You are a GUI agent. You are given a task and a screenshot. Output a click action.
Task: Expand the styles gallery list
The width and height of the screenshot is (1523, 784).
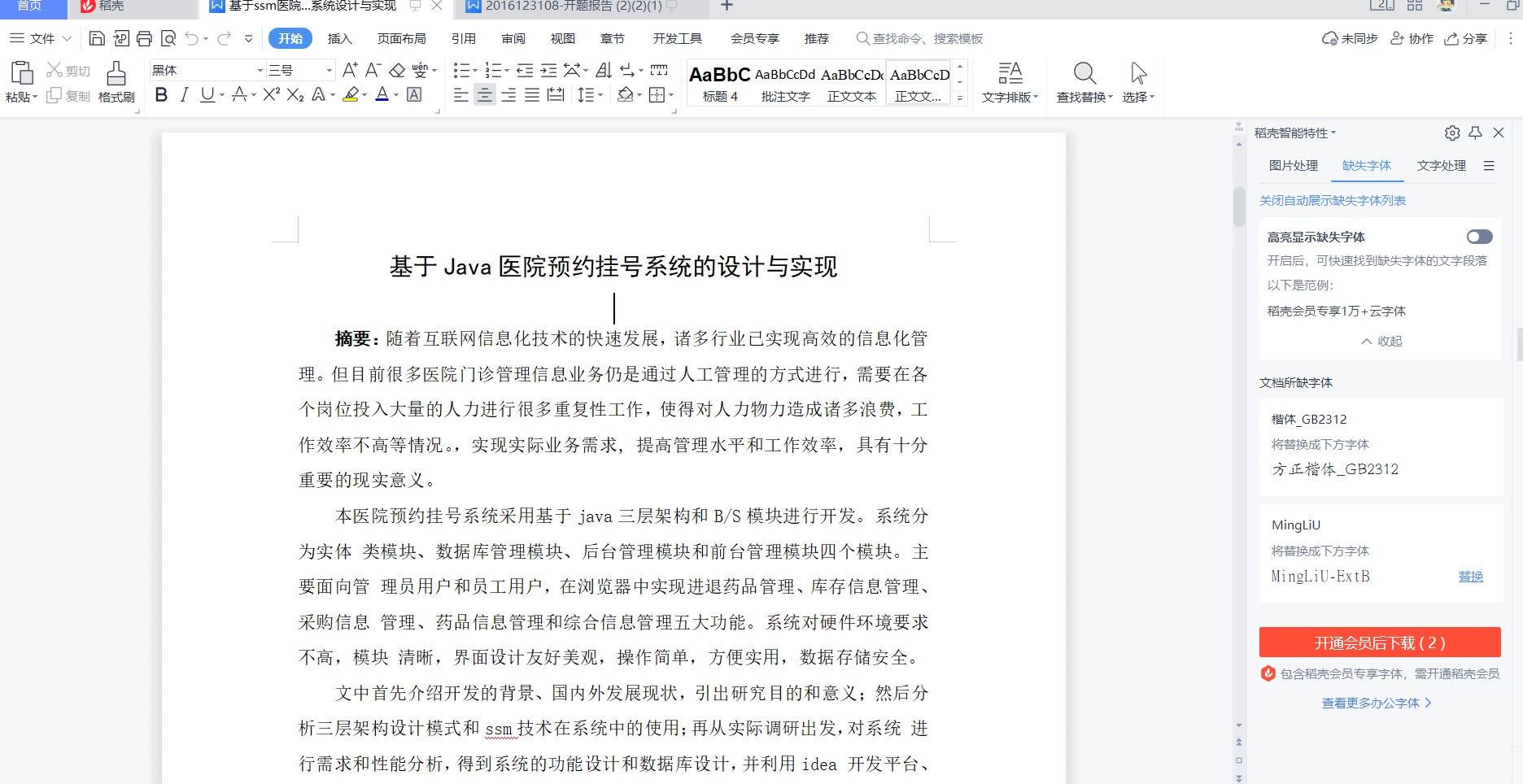click(960, 98)
